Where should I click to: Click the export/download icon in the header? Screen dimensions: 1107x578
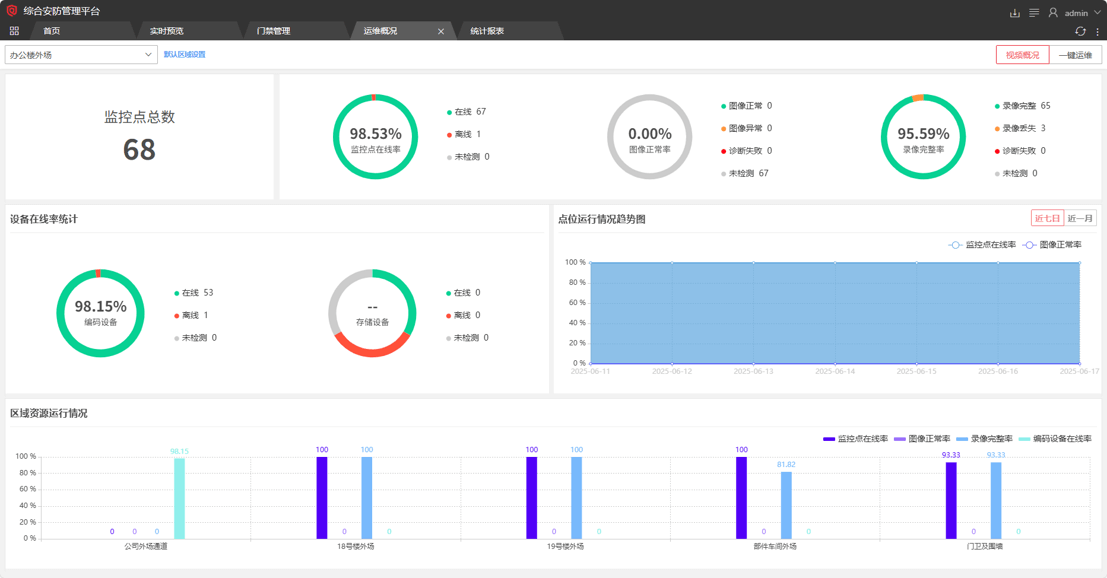pyautogui.click(x=1016, y=13)
